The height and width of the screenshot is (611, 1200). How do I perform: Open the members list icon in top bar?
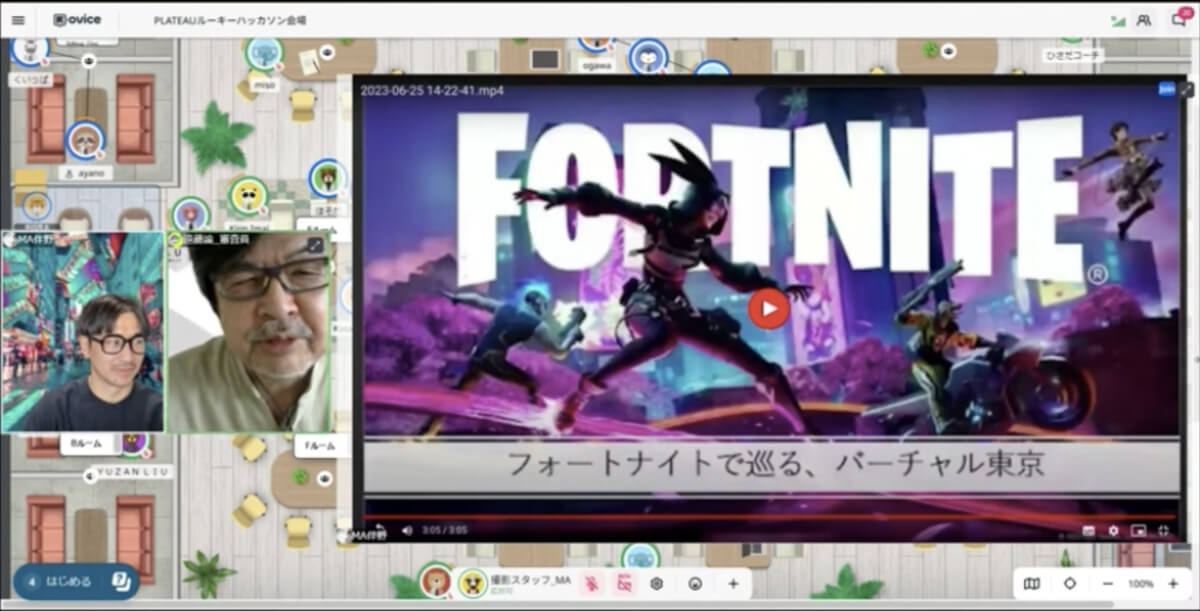1144,19
